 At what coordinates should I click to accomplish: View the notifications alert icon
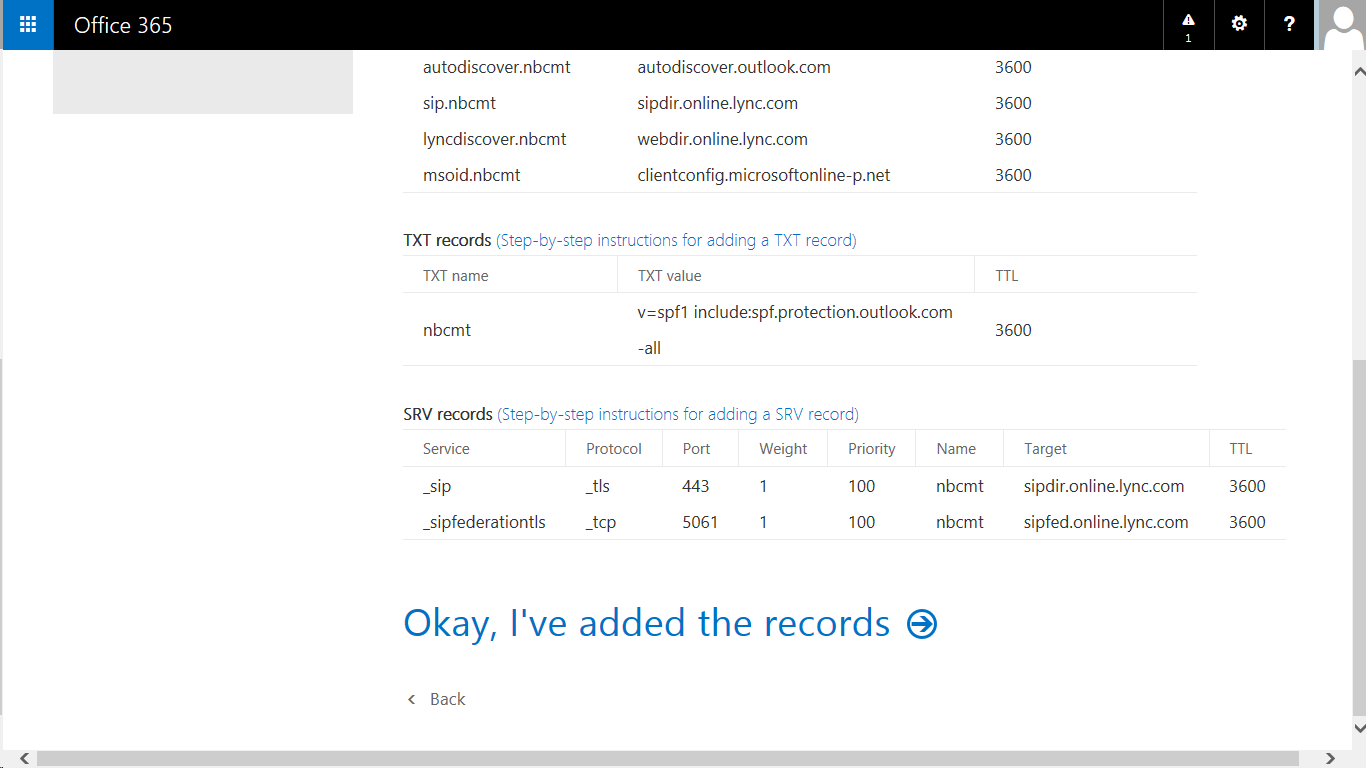1188,25
